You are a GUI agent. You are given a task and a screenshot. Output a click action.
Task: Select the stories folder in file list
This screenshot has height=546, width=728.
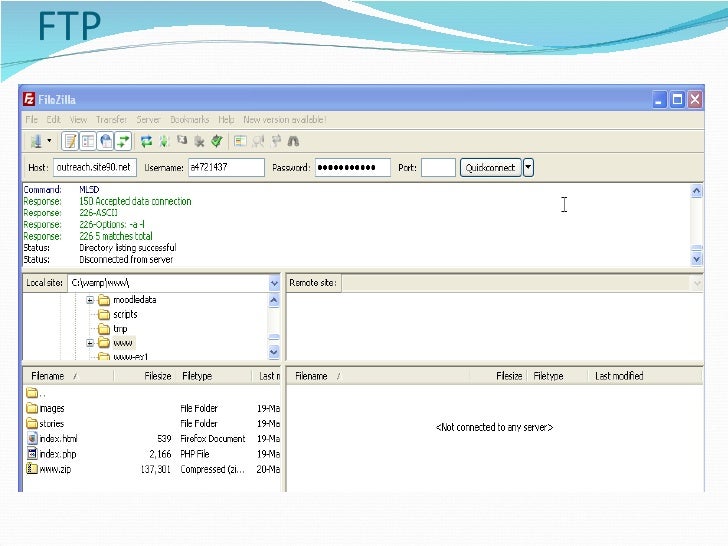click(46, 423)
